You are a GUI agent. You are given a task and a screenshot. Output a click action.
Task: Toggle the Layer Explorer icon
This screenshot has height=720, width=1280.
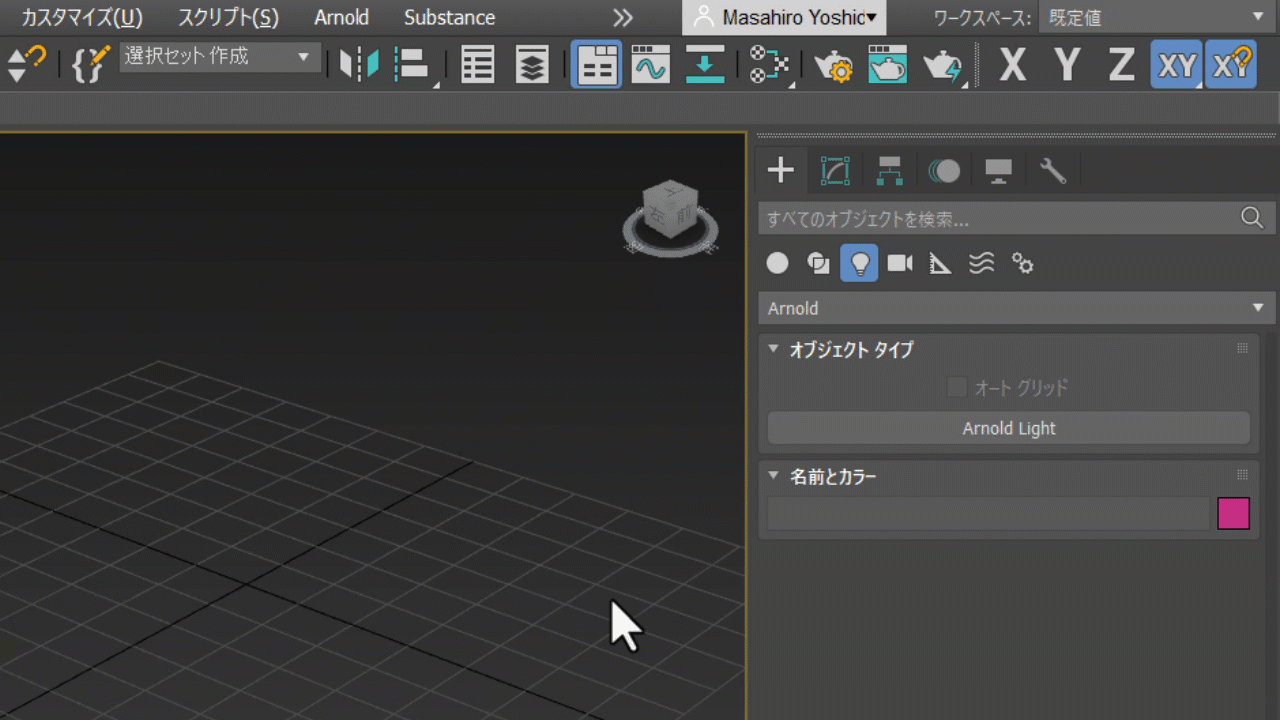[x=532, y=65]
